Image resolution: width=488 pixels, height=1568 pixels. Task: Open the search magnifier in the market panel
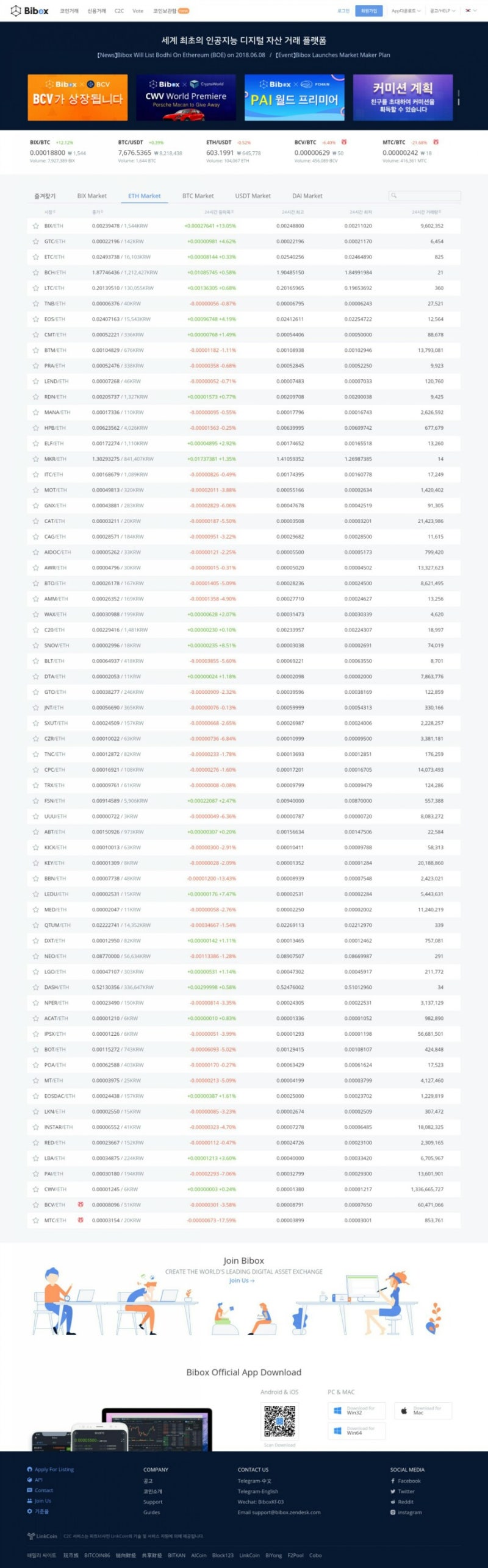tap(393, 196)
